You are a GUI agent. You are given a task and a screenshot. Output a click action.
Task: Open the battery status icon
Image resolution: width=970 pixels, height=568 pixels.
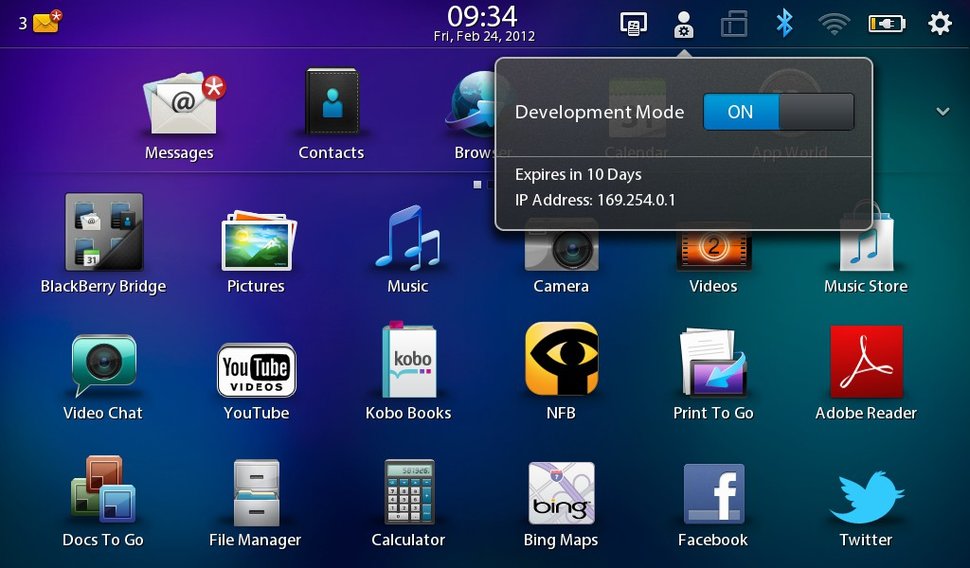pos(886,24)
